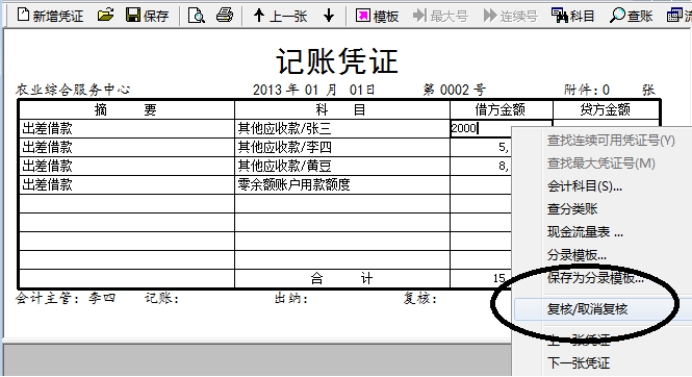Open print preview magnifier icon
This screenshot has width=692, height=377.
pos(196,16)
